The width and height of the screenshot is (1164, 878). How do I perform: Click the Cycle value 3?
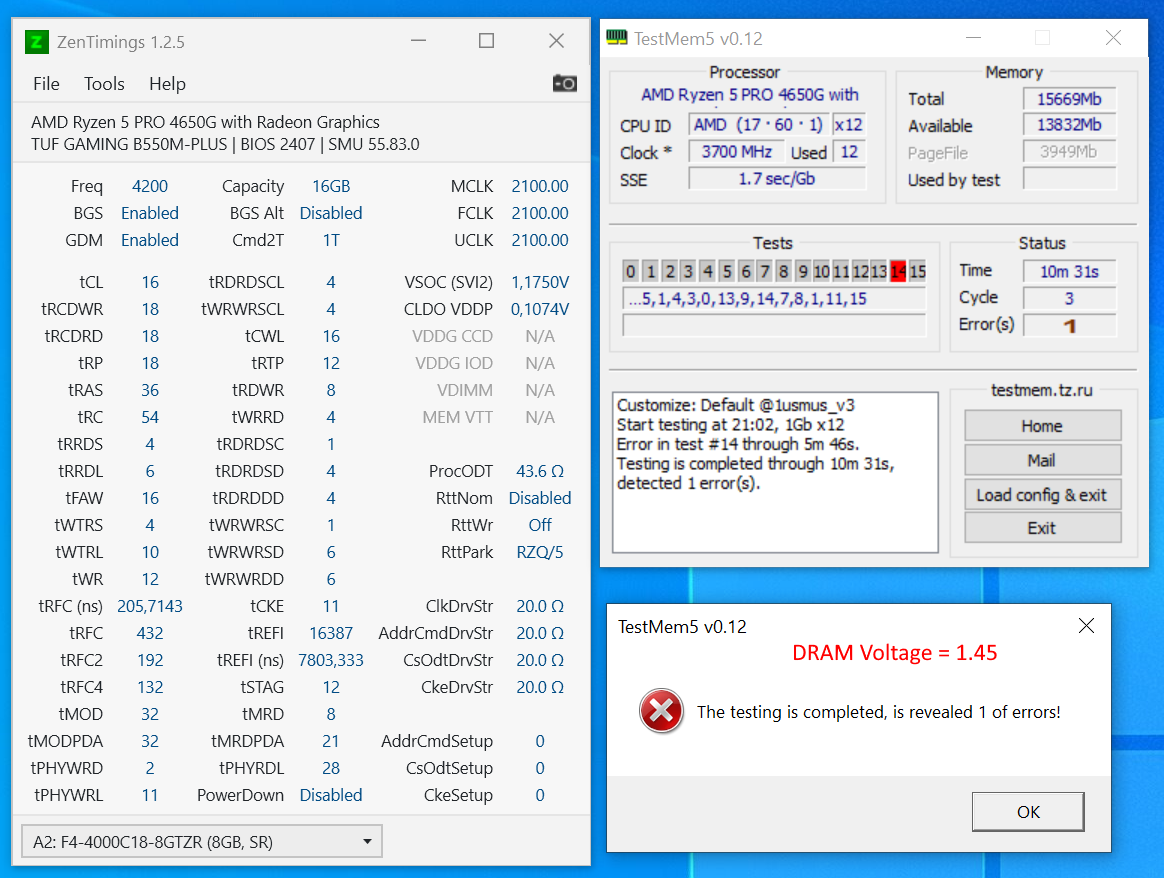[x=1069, y=298]
